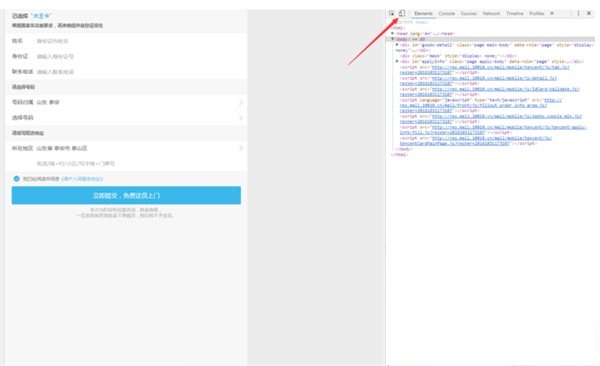Open the tencent-apply-info-fill.js script link
Image resolution: width=600 pixels, height=366 pixels.
point(493,130)
